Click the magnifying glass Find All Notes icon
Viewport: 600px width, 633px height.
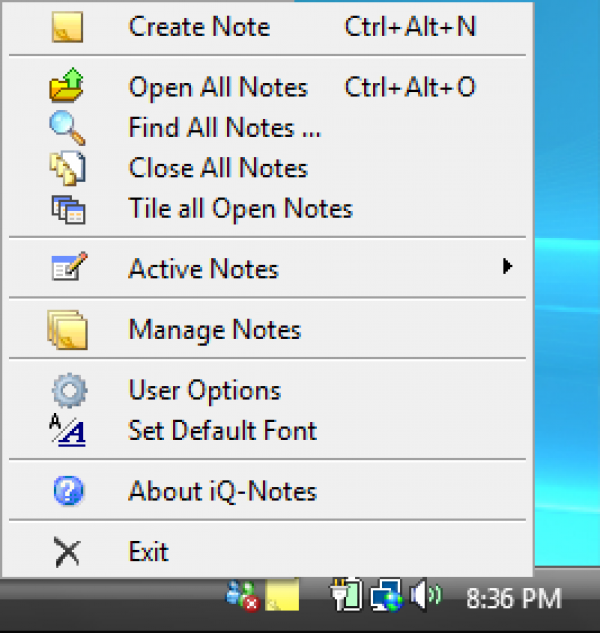(x=67, y=129)
